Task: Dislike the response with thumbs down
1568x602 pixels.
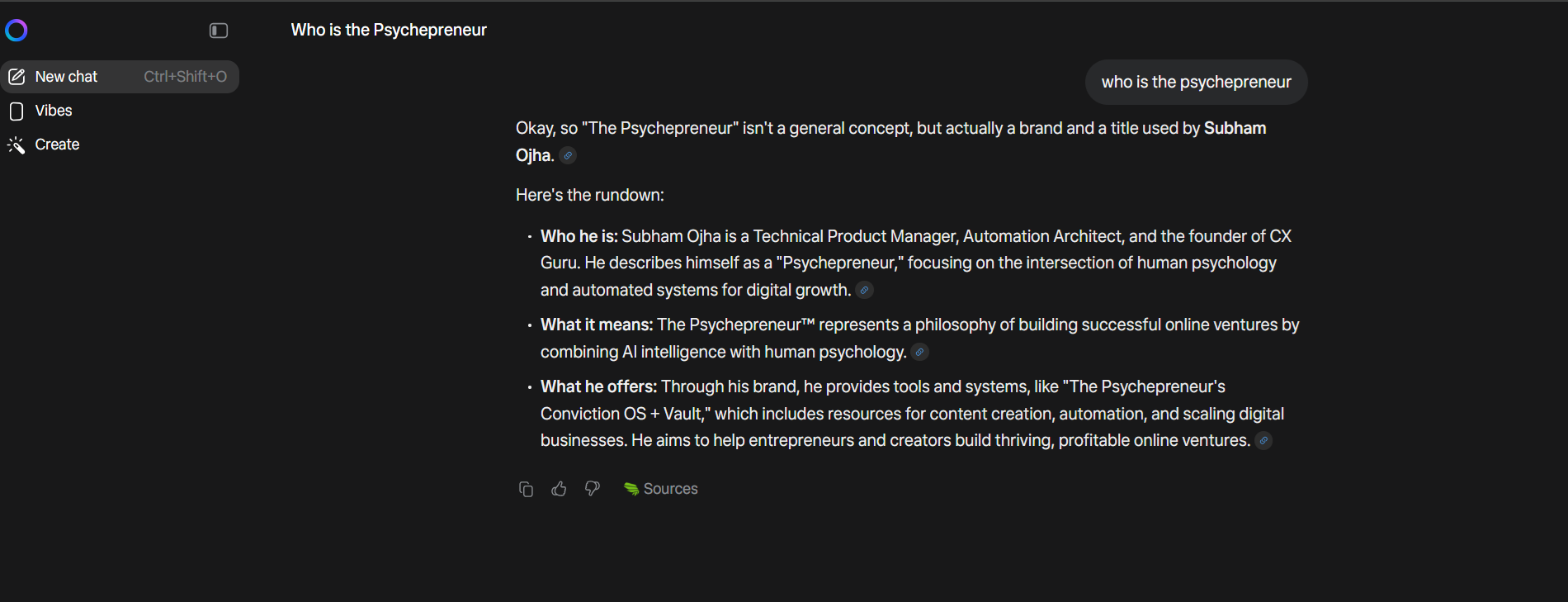Action: (593, 489)
